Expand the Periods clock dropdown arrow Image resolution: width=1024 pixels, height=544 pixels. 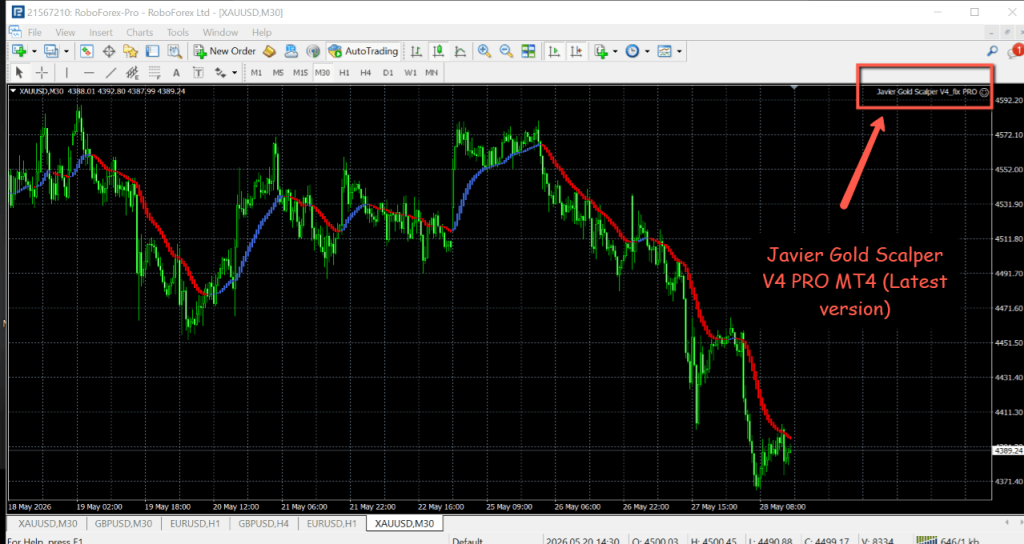click(x=647, y=51)
